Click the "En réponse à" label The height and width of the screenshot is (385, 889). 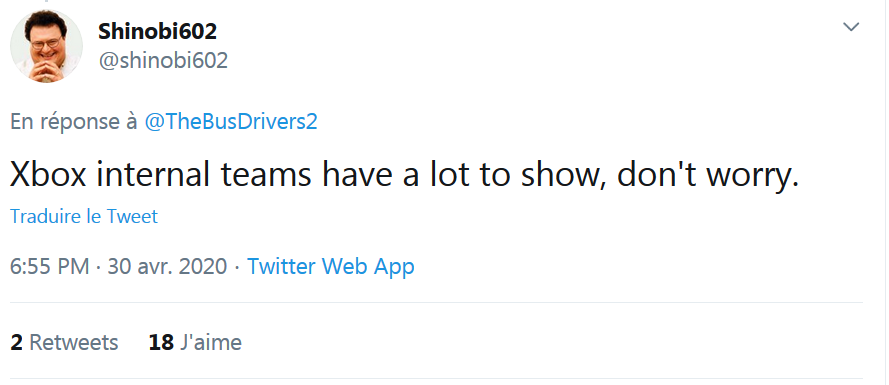coord(74,122)
